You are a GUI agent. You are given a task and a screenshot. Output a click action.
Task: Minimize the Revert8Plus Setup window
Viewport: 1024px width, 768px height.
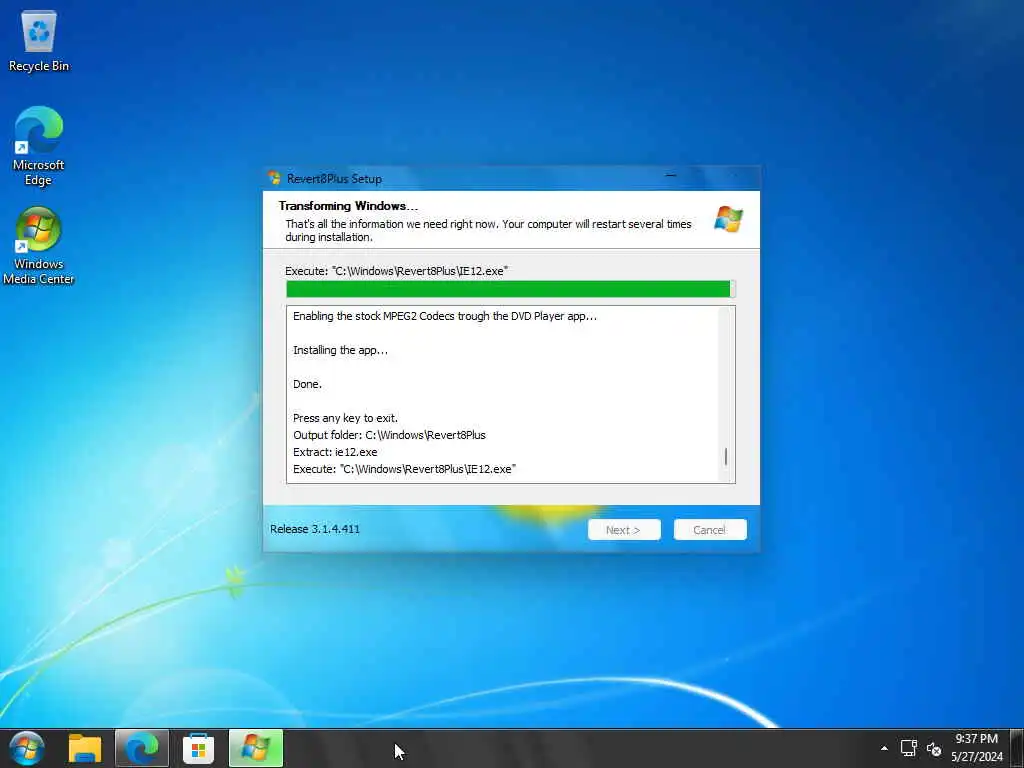coord(671,176)
